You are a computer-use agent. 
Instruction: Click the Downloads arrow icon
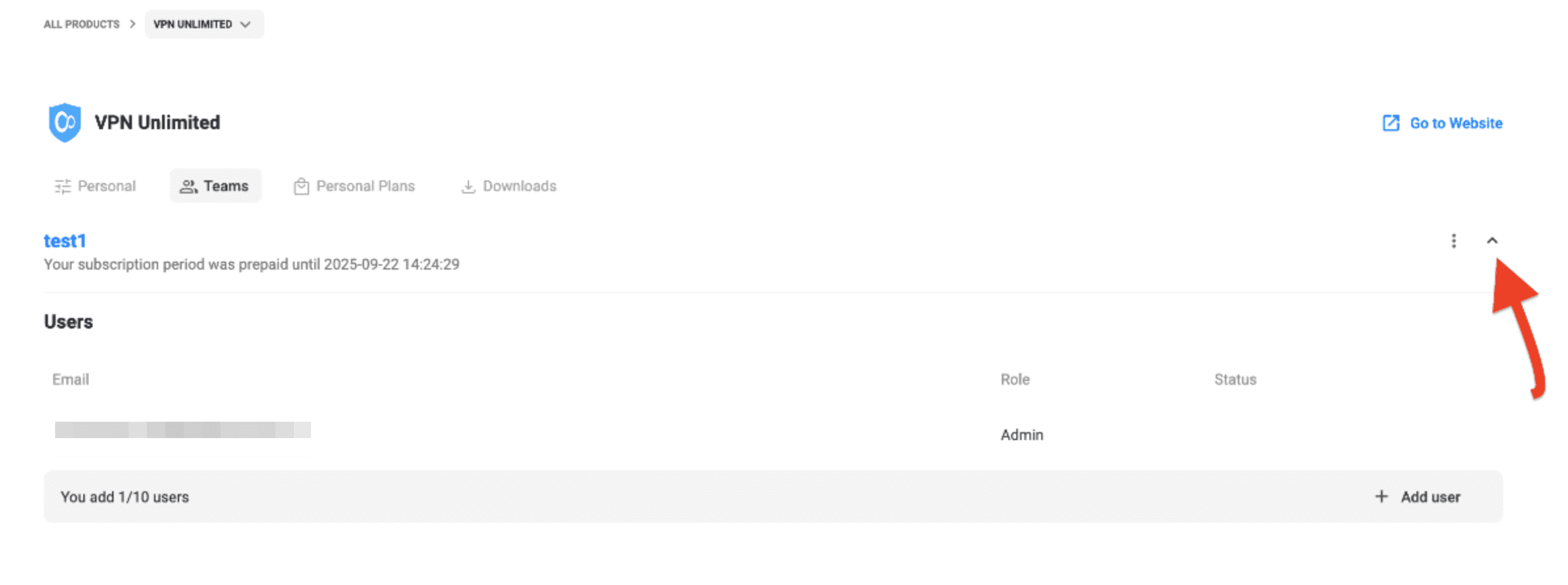[468, 187]
